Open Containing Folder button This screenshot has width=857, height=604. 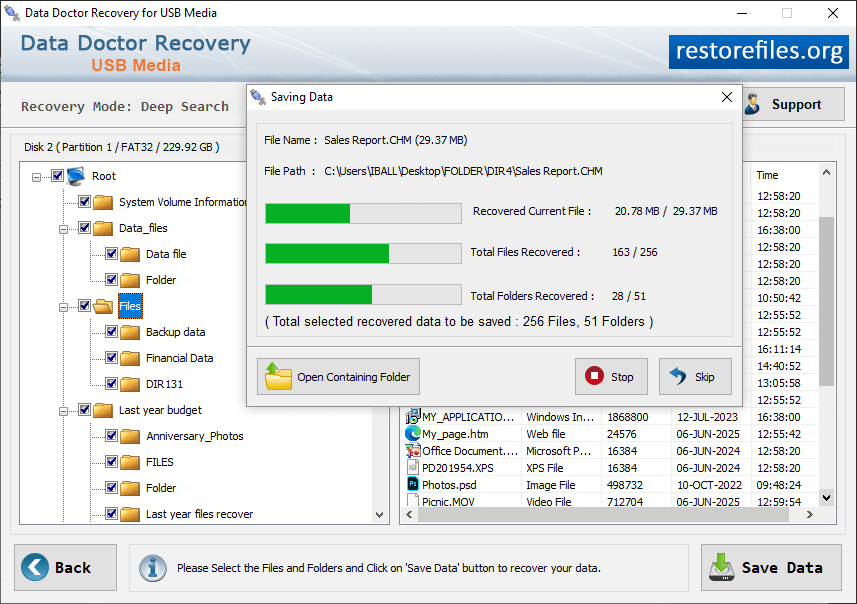coord(338,377)
